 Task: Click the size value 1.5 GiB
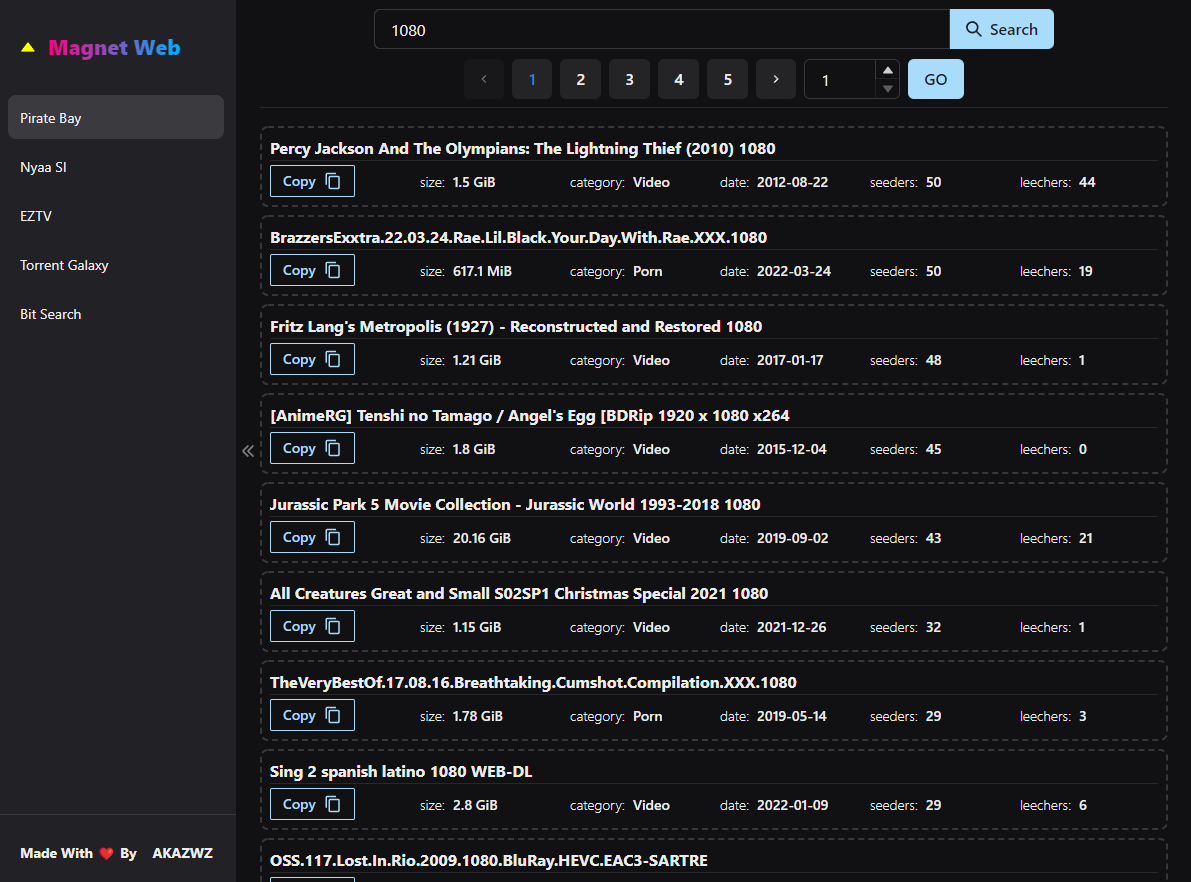click(474, 182)
